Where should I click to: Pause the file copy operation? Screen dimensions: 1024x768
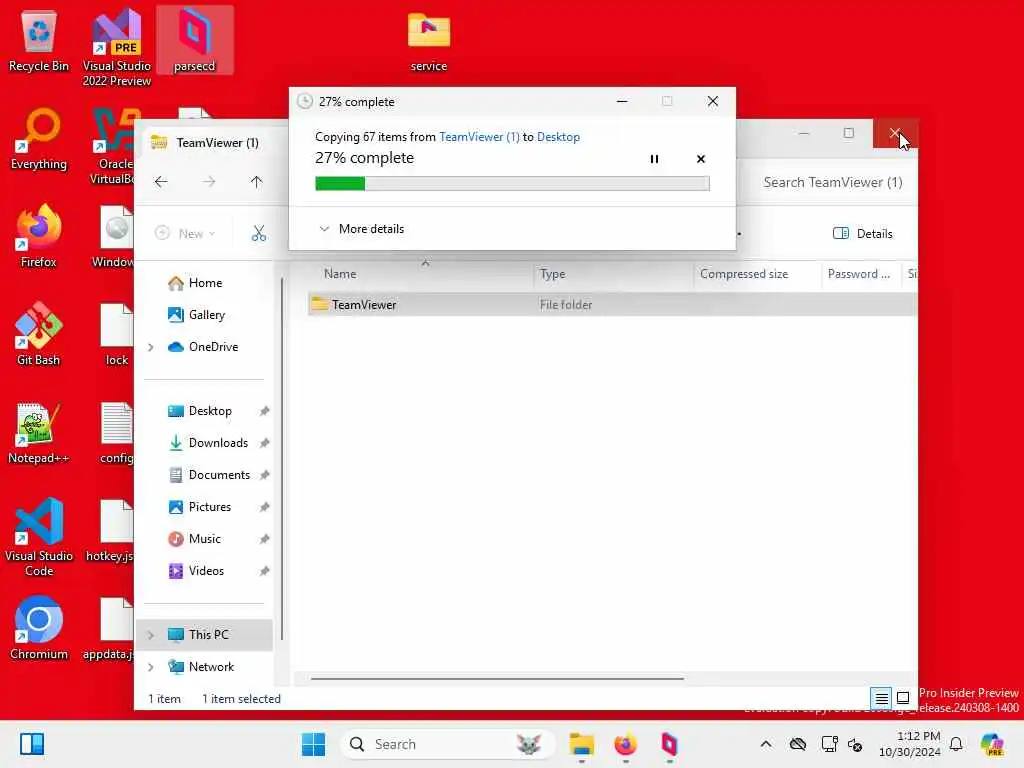[x=654, y=159]
